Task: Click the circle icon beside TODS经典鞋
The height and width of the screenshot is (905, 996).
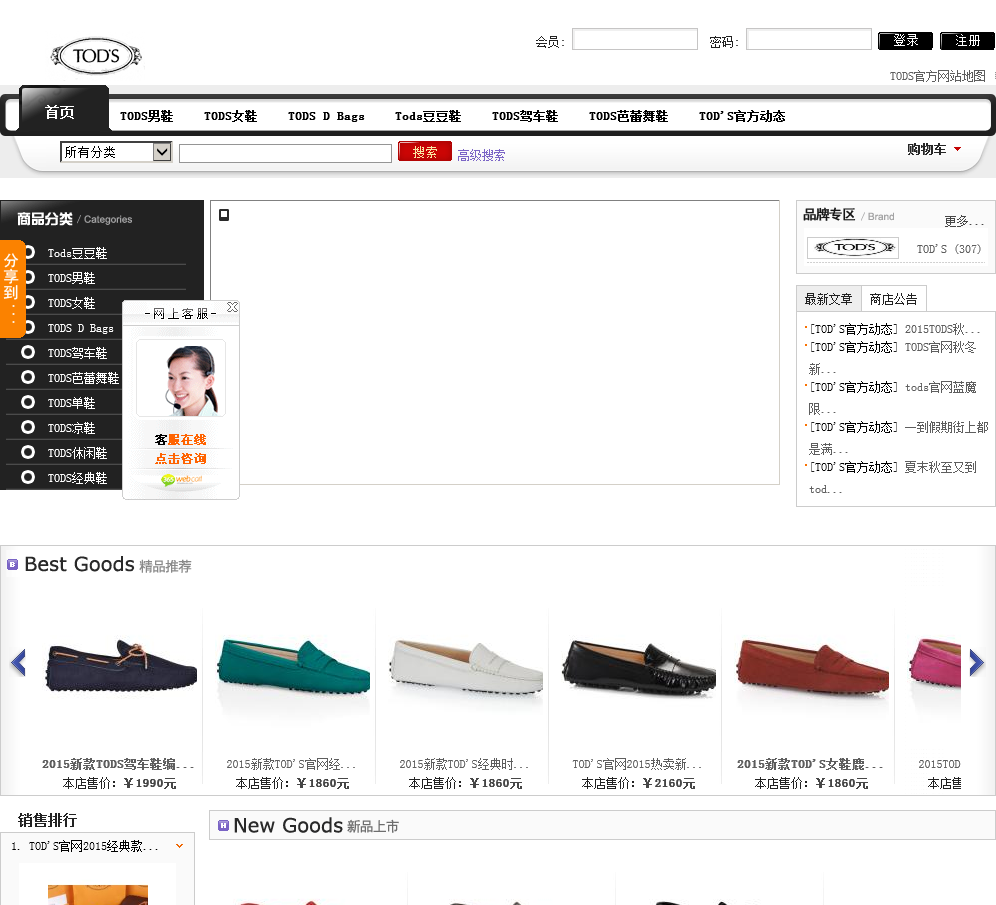Action: pyautogui.click(x=28, y=477)
